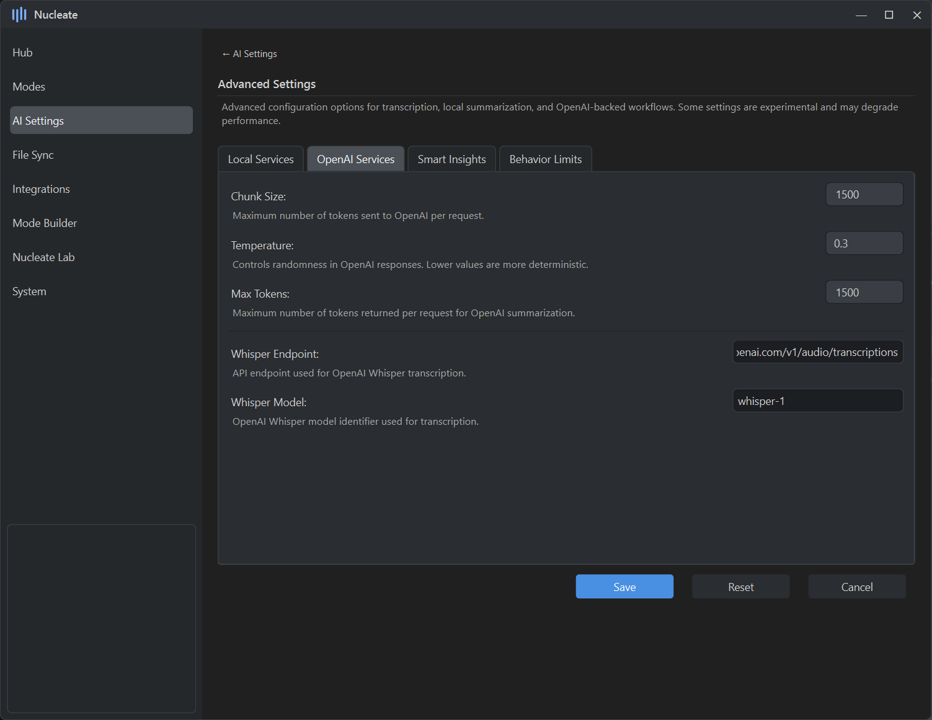Image resolution: width=932 pixels, height=720 pixels.
Task: Click the Nucleate app logo icon
Action: [19, 15]
